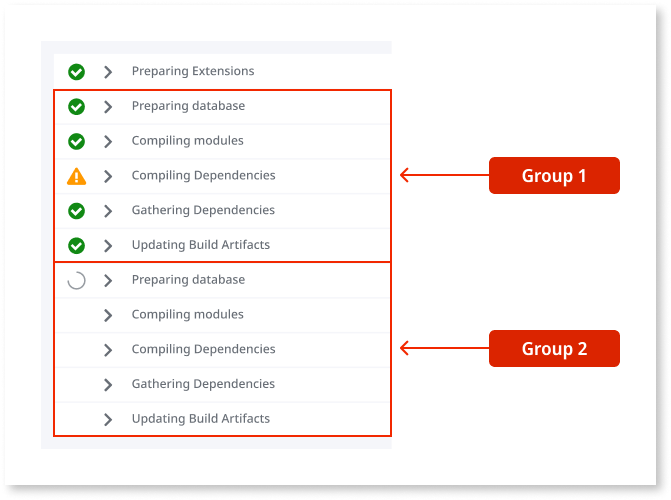Click the loading spinner beside Group 2 Preparing database
The width and height of the screenshot is (671, 500).
pos(76,281)
